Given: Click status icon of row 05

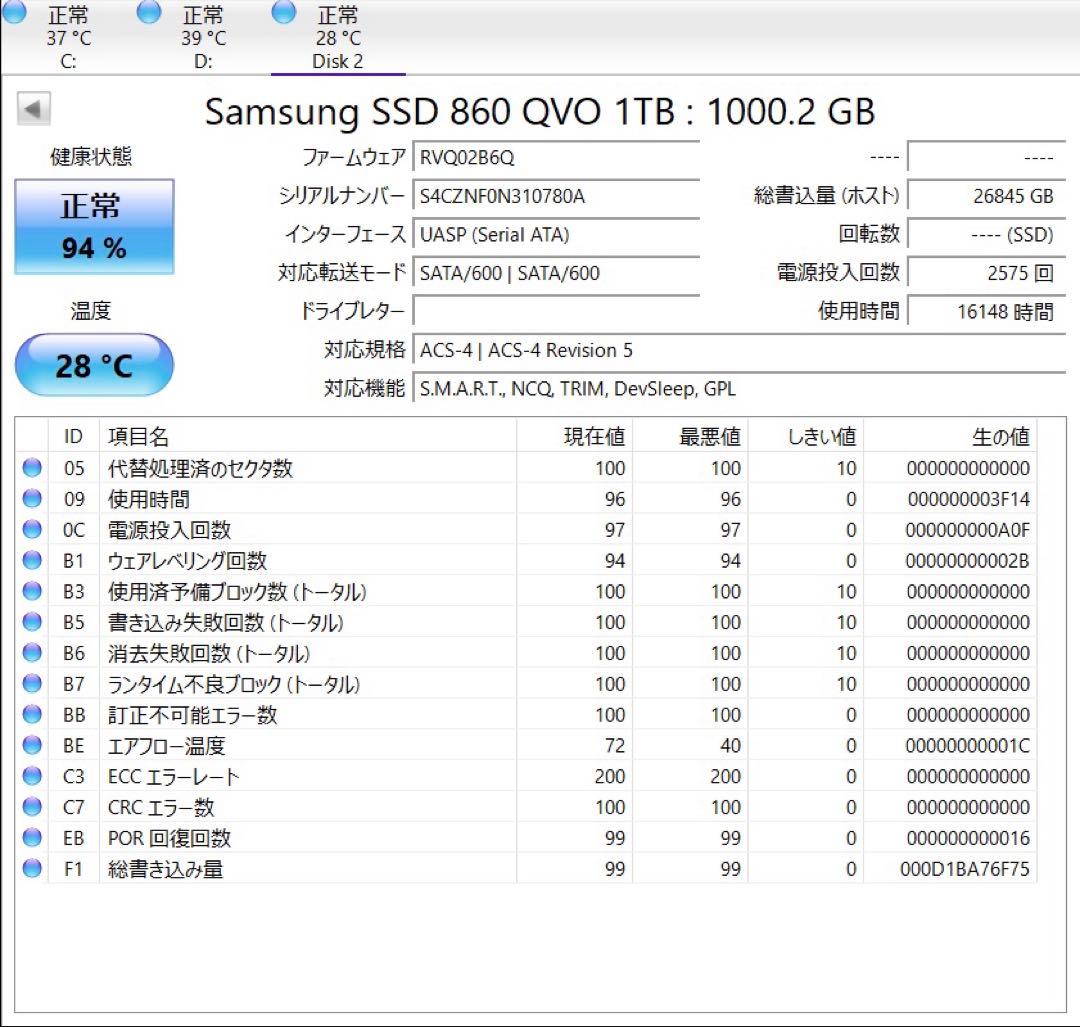Looking at the screenshot, I should pos(32,468).
